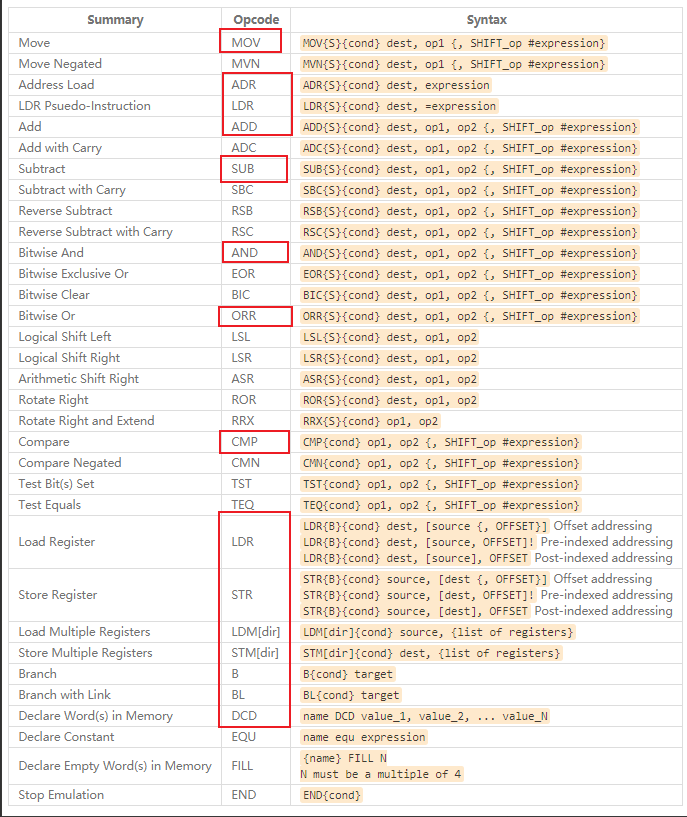Click the 'END{cond}' syntax code

point(332,795)
